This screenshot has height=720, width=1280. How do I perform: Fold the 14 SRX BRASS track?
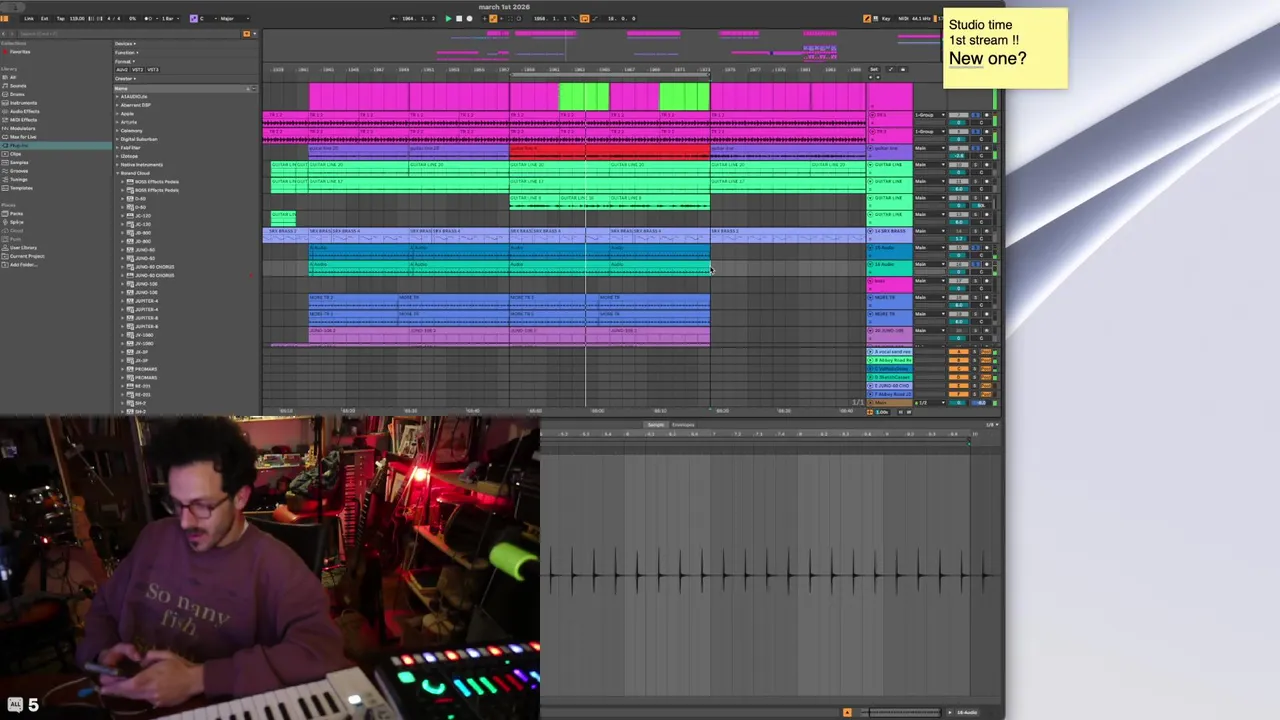[871, 231]
